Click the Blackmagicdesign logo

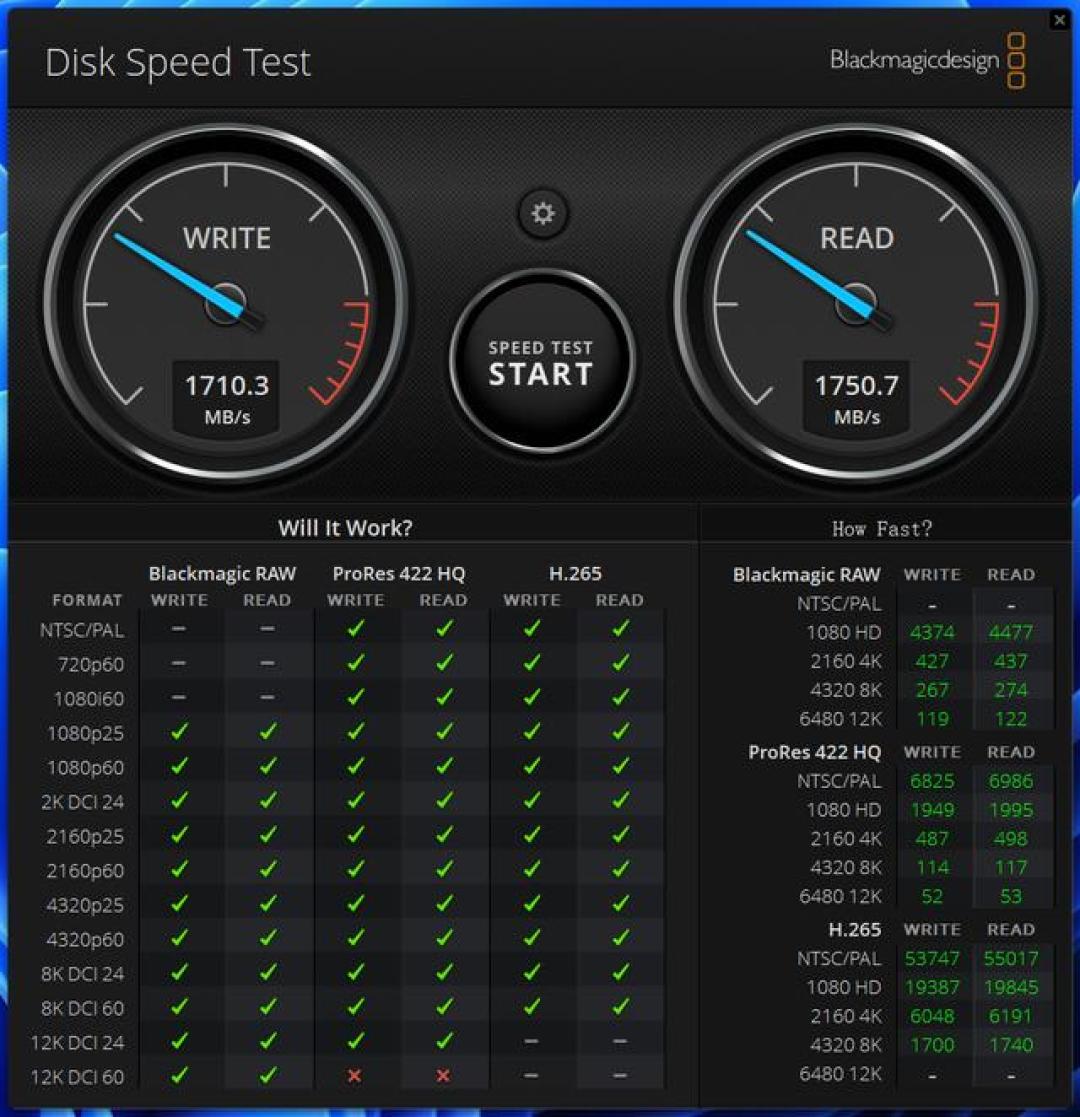coord(928,60)
